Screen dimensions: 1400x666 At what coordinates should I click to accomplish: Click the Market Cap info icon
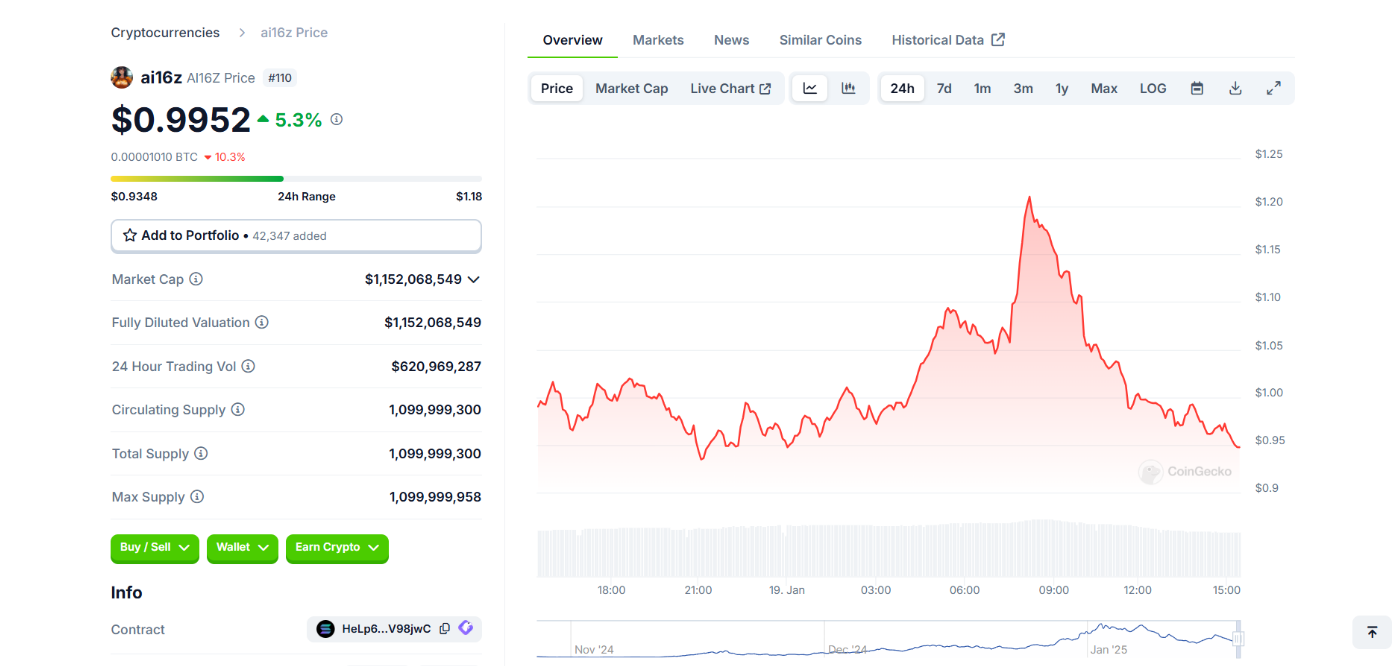coord(196,279)
